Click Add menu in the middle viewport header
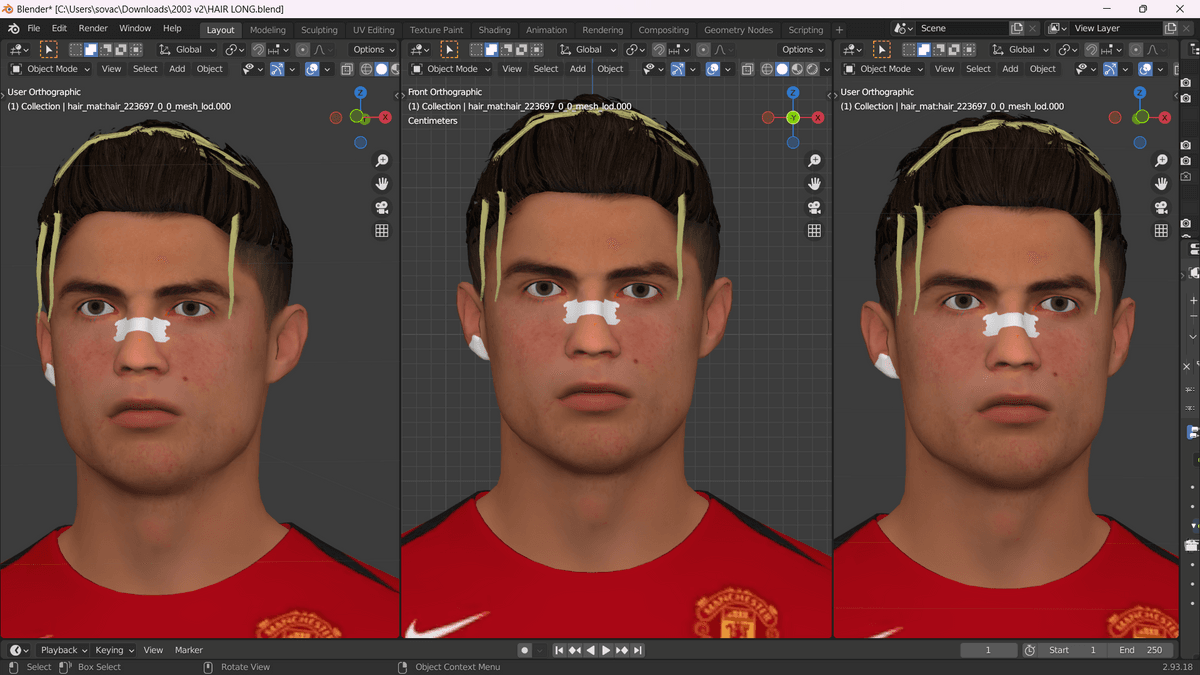This screenshot has height=675, width=1200. 578,69
